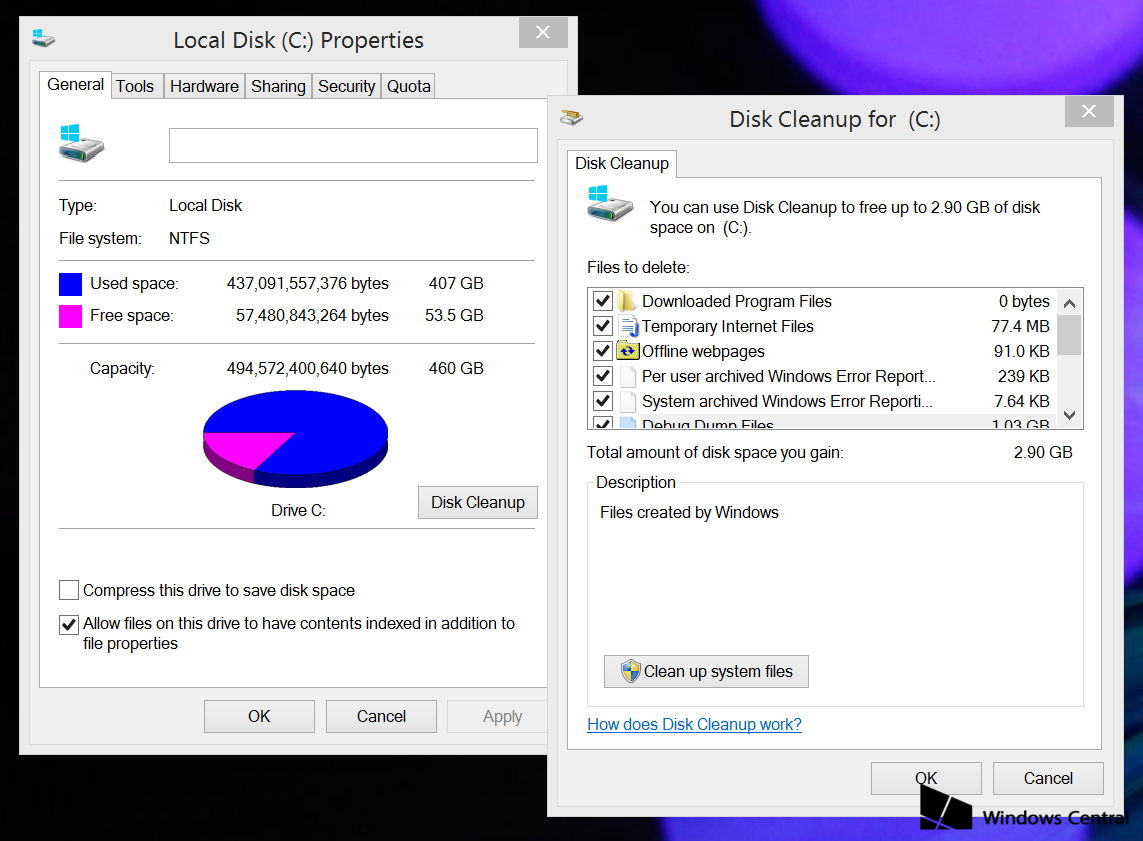Enable compress this drive to save disk space

point(68,590)
